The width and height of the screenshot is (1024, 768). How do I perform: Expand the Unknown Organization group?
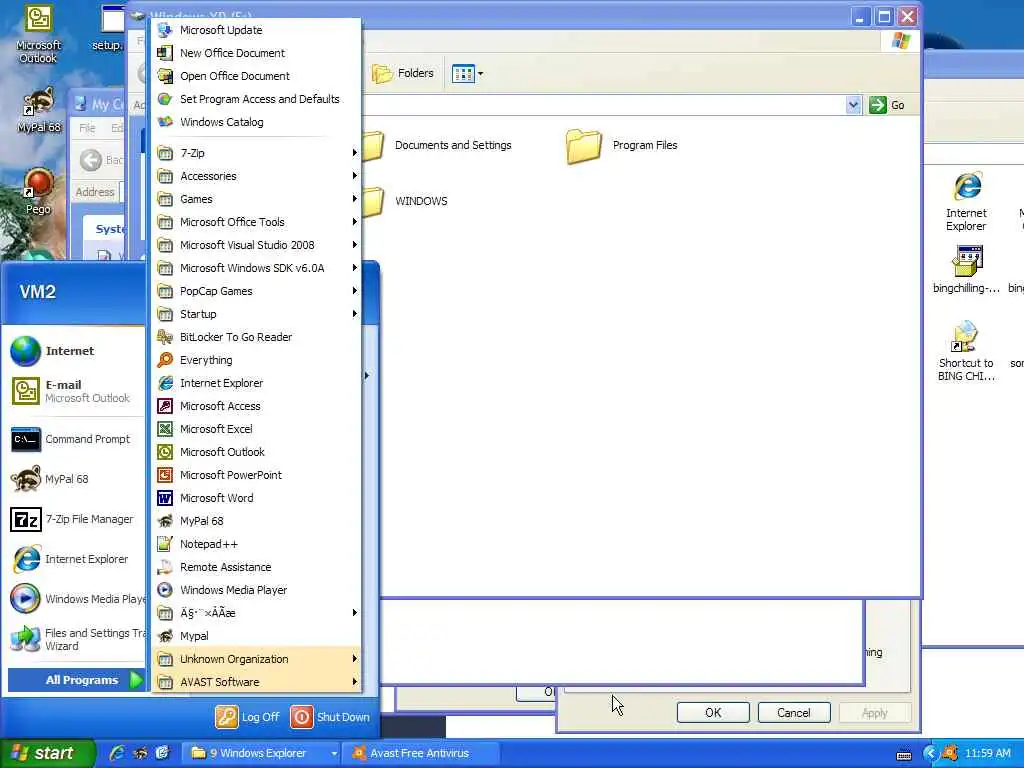tap(256, 659)
